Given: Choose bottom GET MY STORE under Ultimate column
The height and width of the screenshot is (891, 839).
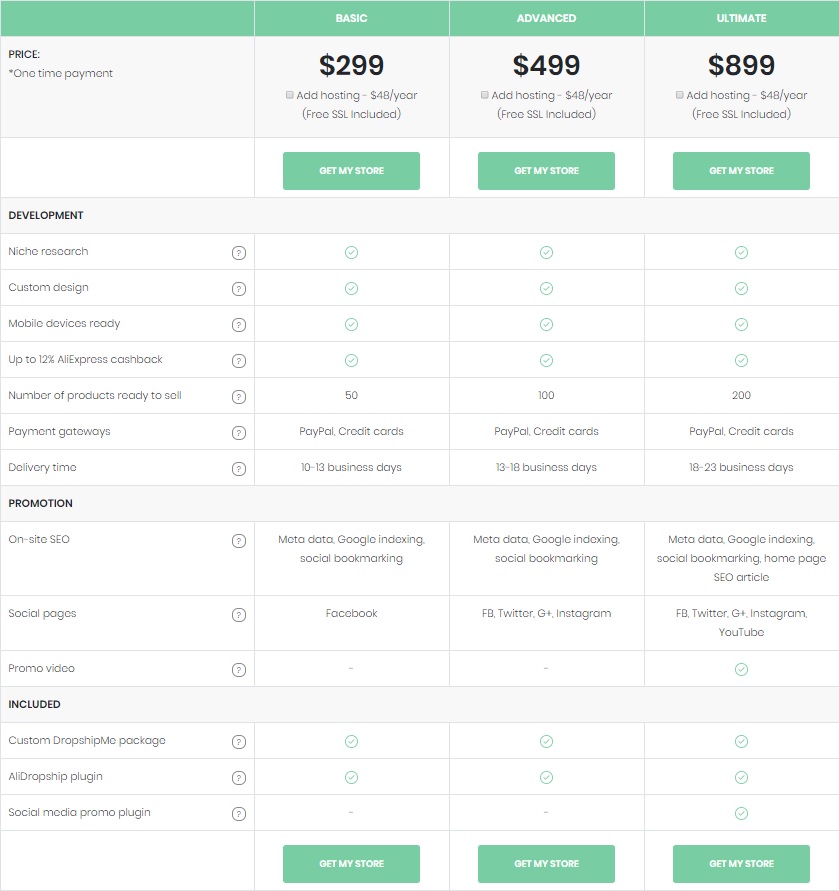Looking at the screenshot, I should pos(741,864).
